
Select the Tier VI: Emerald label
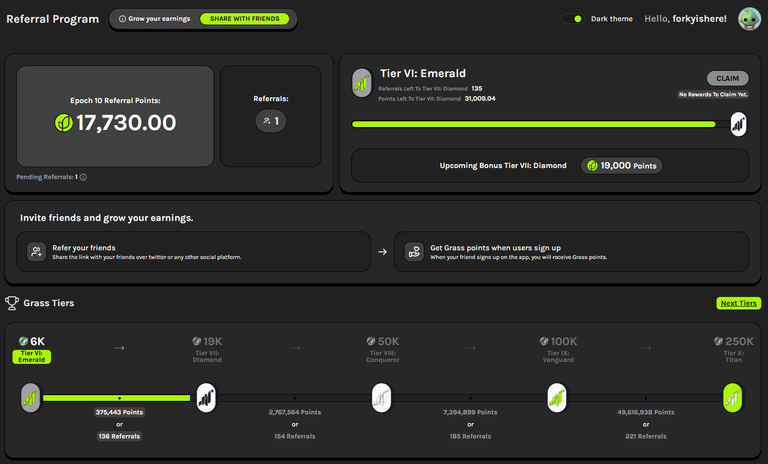click(32, 356)
